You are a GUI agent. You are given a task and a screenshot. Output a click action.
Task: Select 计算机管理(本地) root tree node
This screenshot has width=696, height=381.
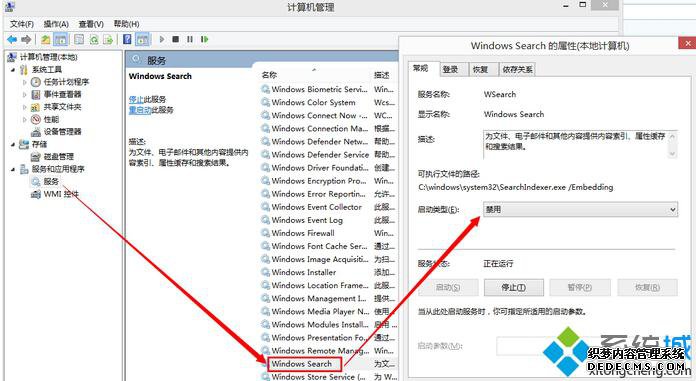(48, 57)
